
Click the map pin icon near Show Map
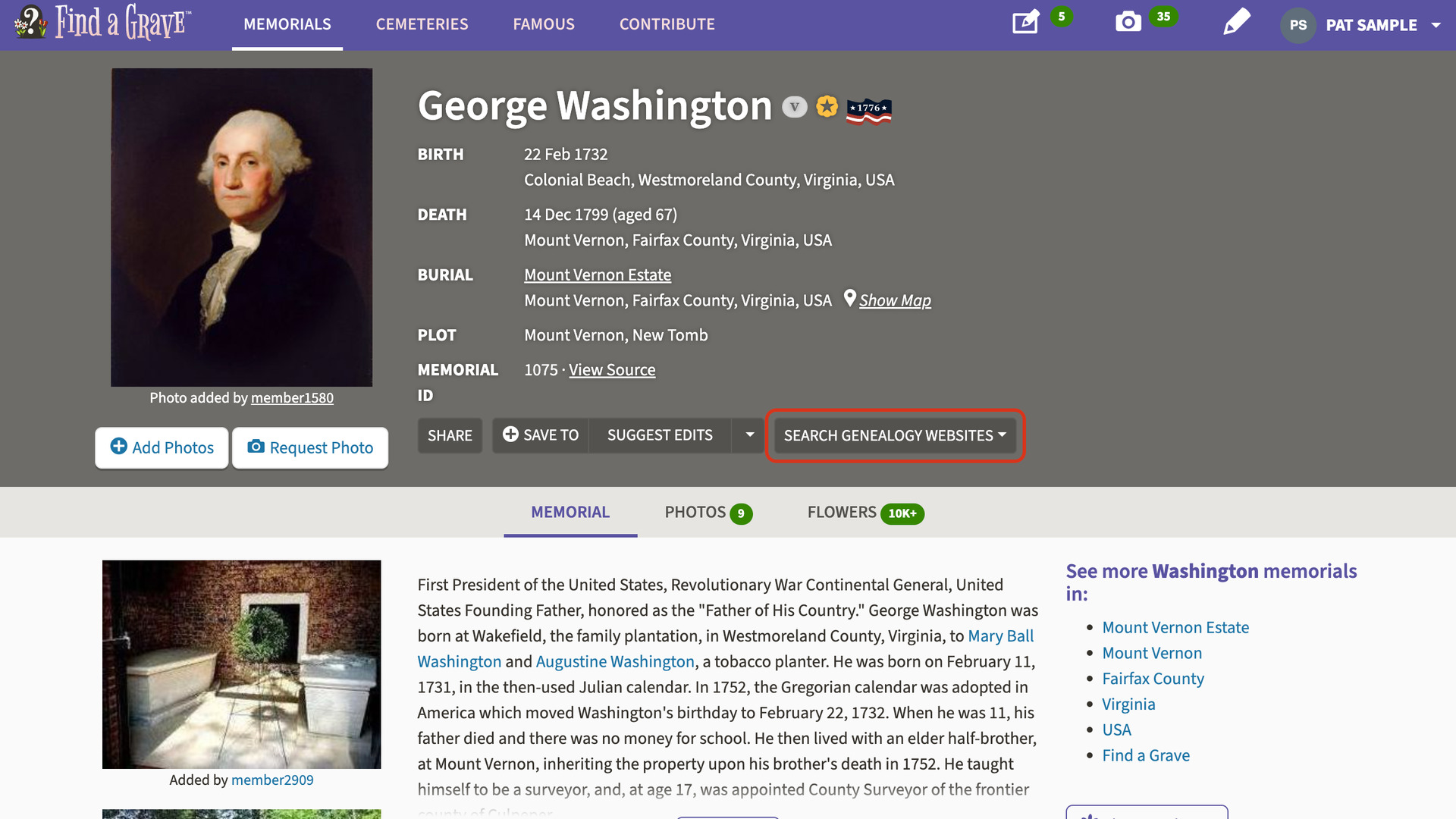point(850,298)
